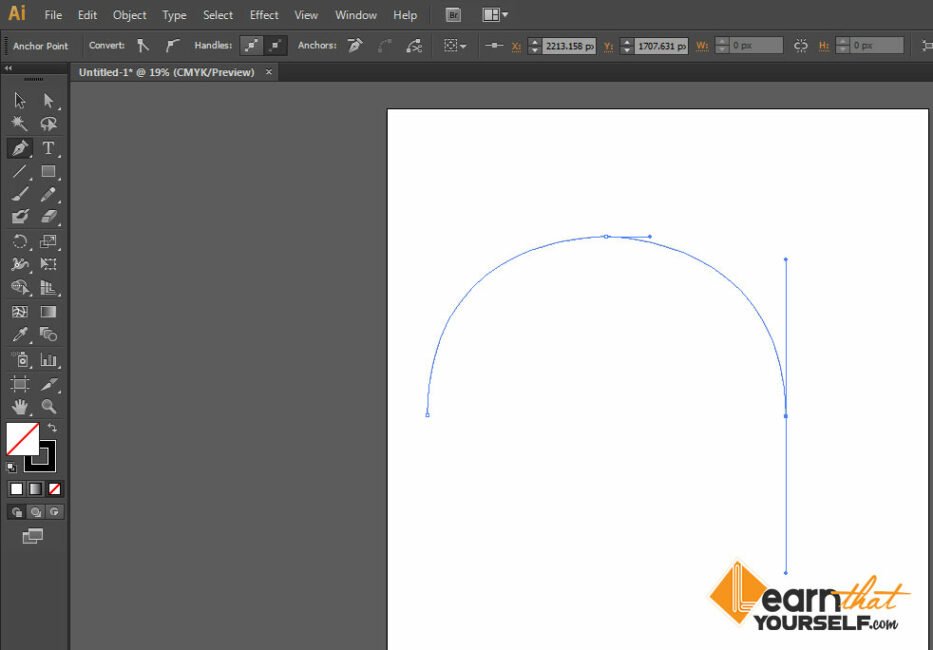Open the Object menu
Viewport: 933px width, 650px height.
coord(129,14)
